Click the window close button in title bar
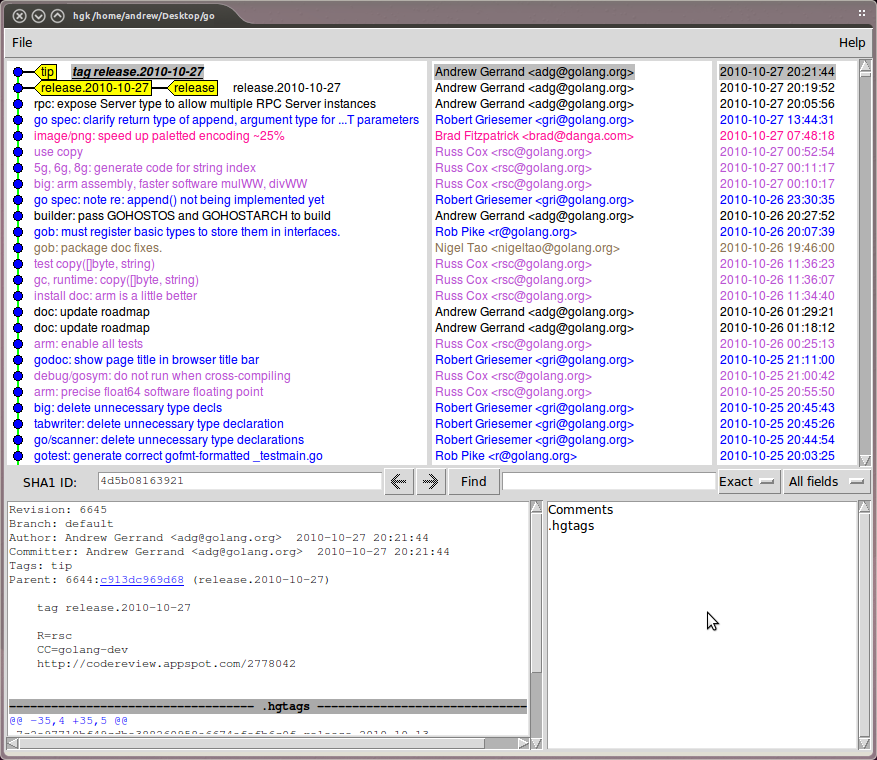 coord(19,15)
